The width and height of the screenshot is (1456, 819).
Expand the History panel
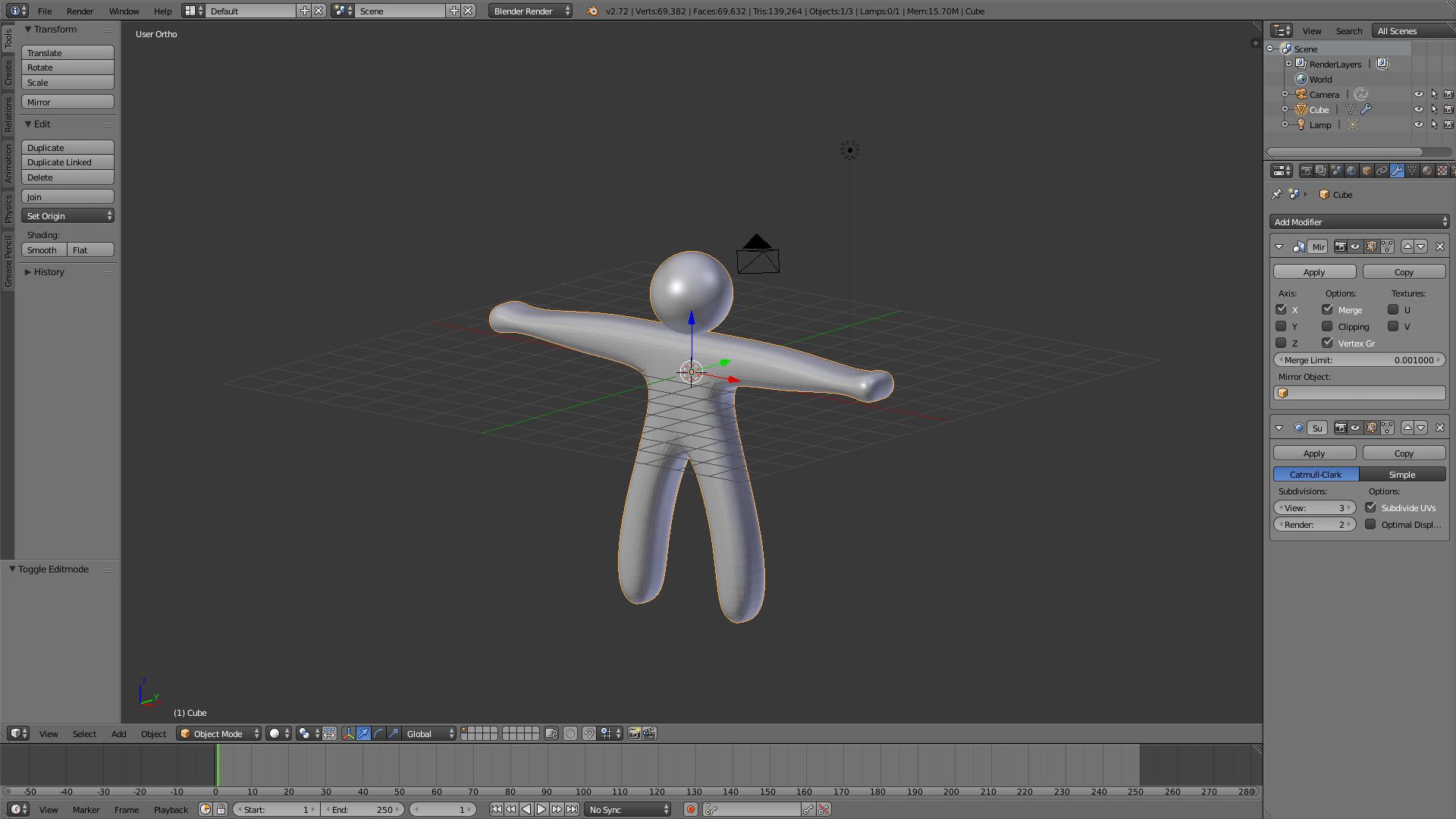pyautogui.click(x=49, y=272)
